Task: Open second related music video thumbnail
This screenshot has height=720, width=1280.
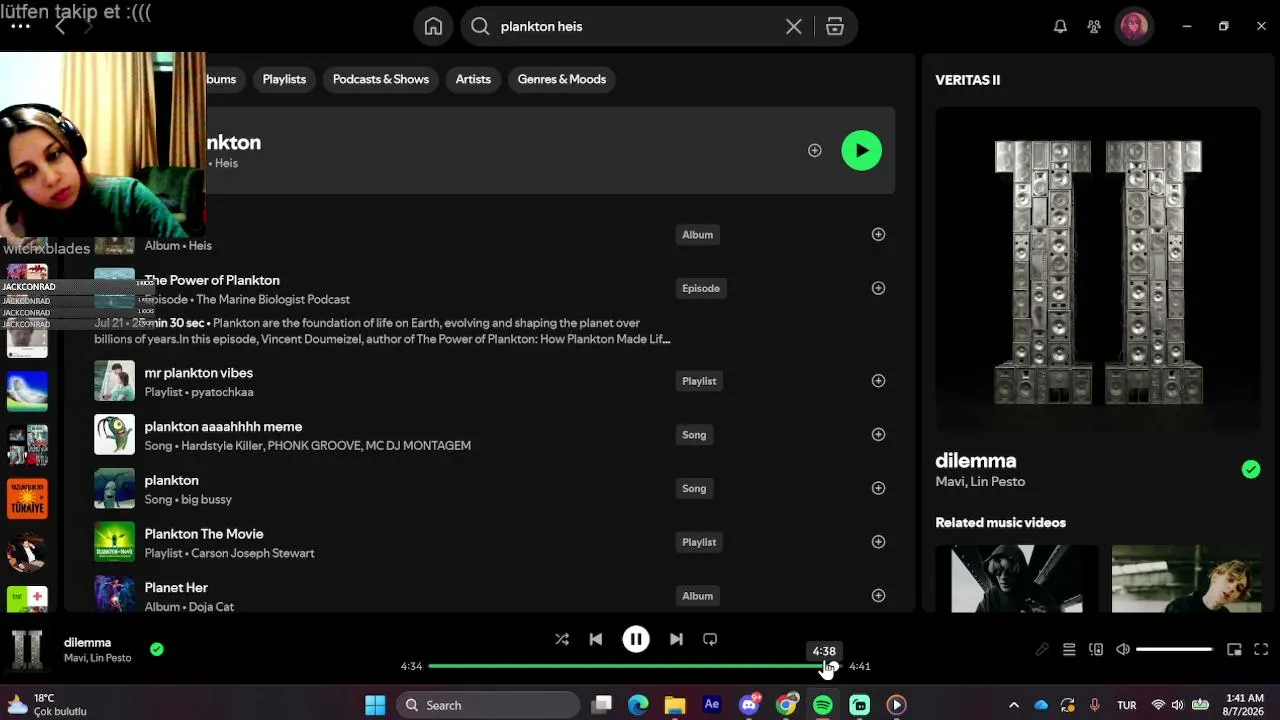Action: [1186, 579]
